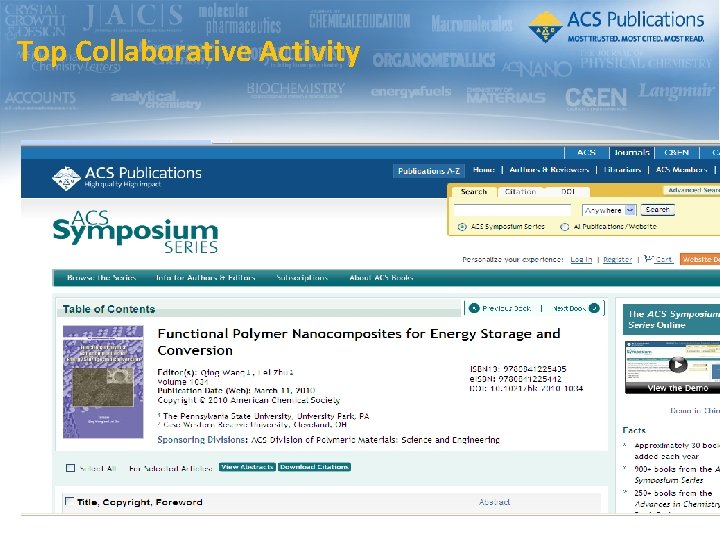Open the Anywhere search scope dropdown
This screenshot has width=720, height=540.
coord(609,210)
